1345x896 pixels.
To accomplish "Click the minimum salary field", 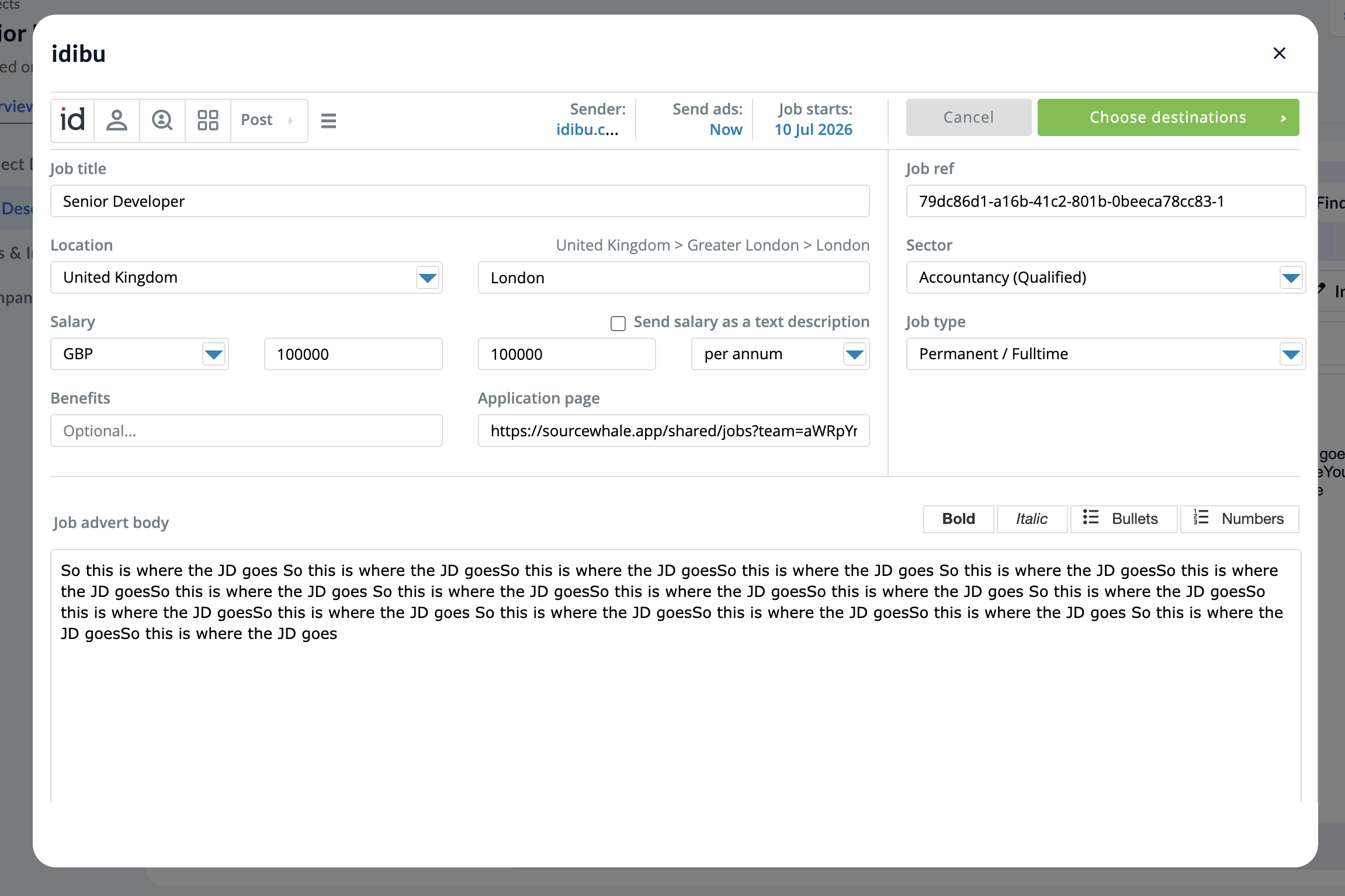I will pyautogui.click(x=353, y=354).
